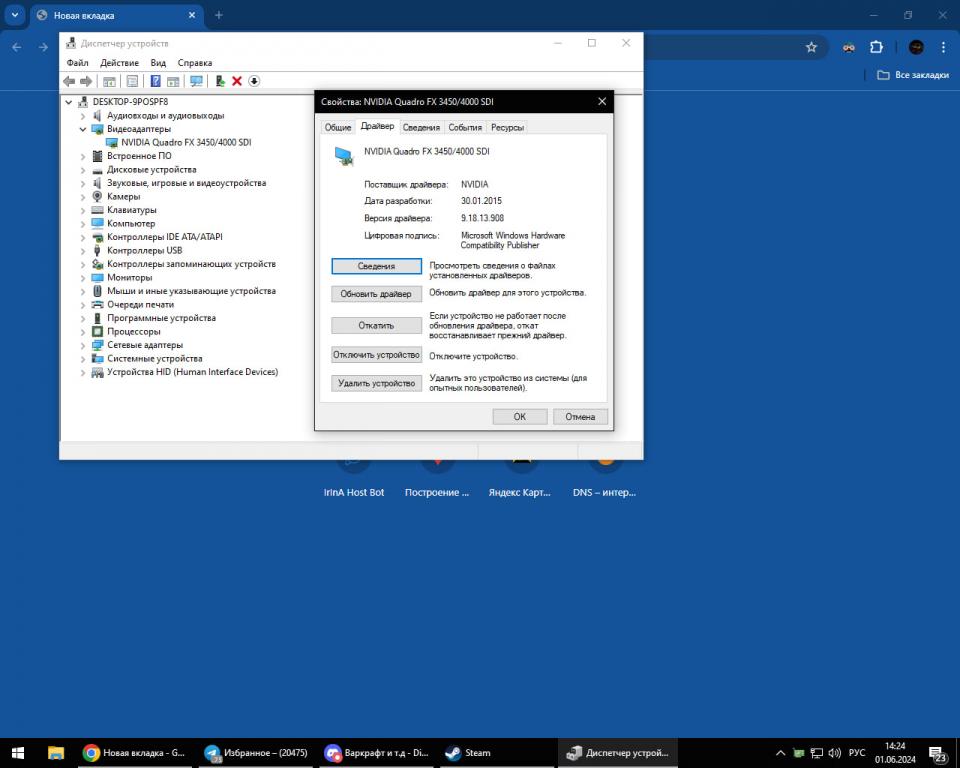
Task: Select Контроллеры запоминающих устройств item
Action: 192,264
